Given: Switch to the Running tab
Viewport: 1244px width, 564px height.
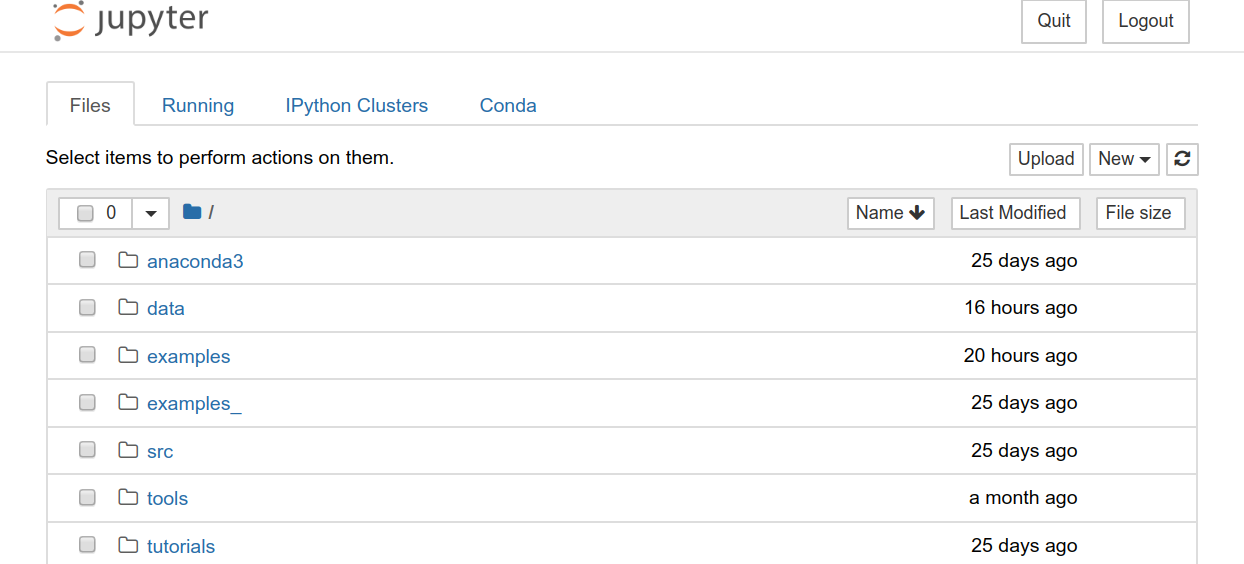Looking at the screenshot, I should (x=198, y=105).
